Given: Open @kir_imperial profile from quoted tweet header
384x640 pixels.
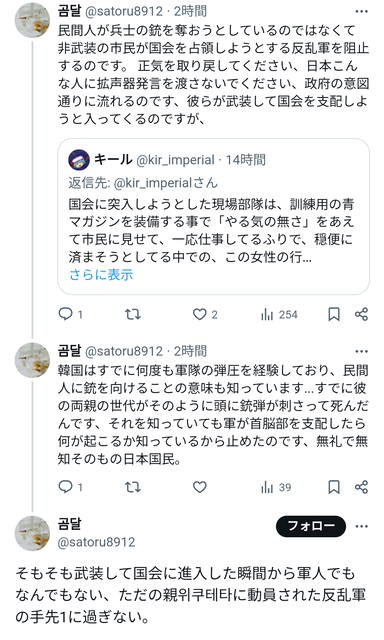Looking at the screenshot, I should pyautogui.click(x=175, y=160).
